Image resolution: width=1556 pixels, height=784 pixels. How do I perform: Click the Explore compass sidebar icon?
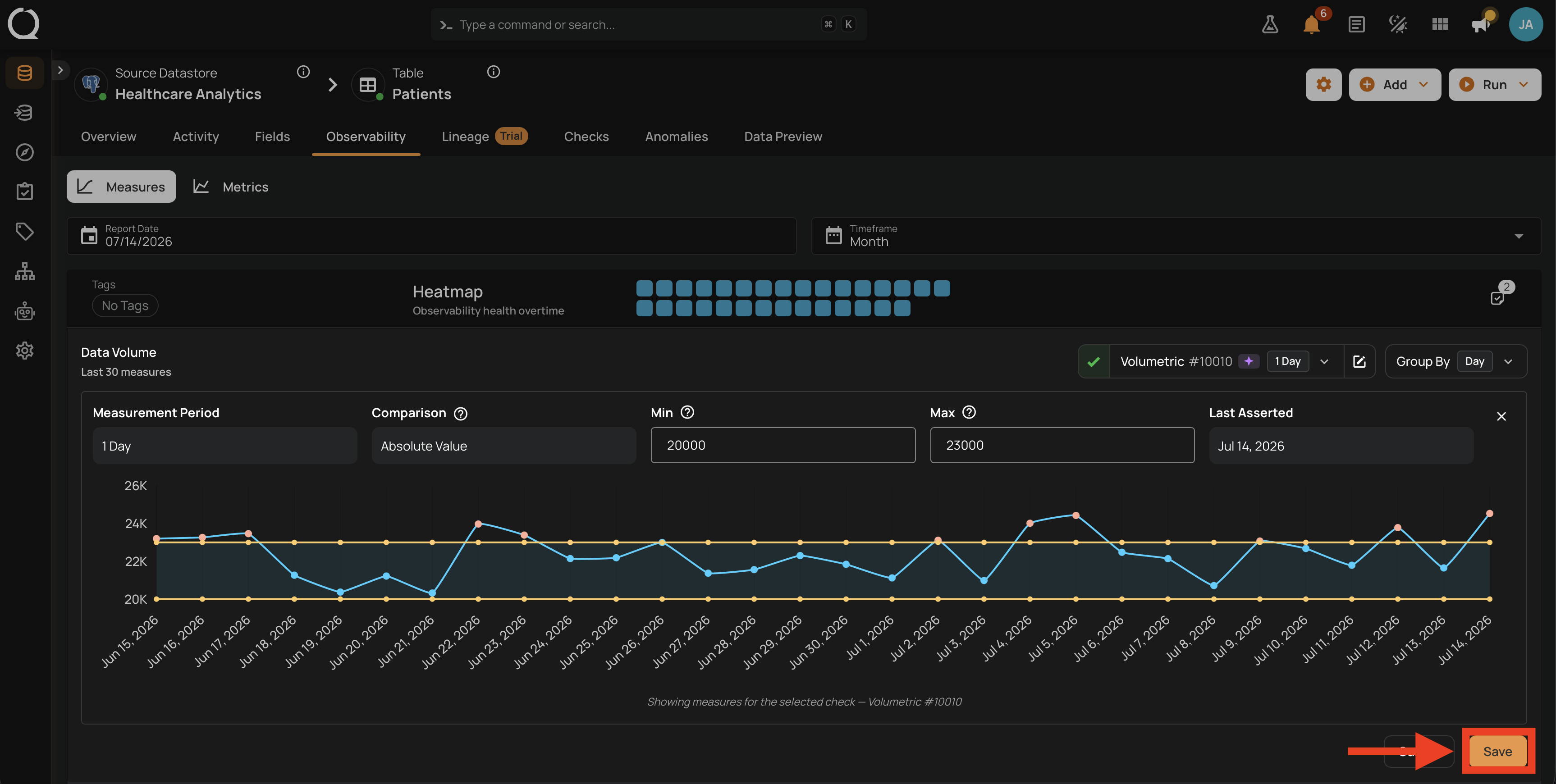point(24,152)
